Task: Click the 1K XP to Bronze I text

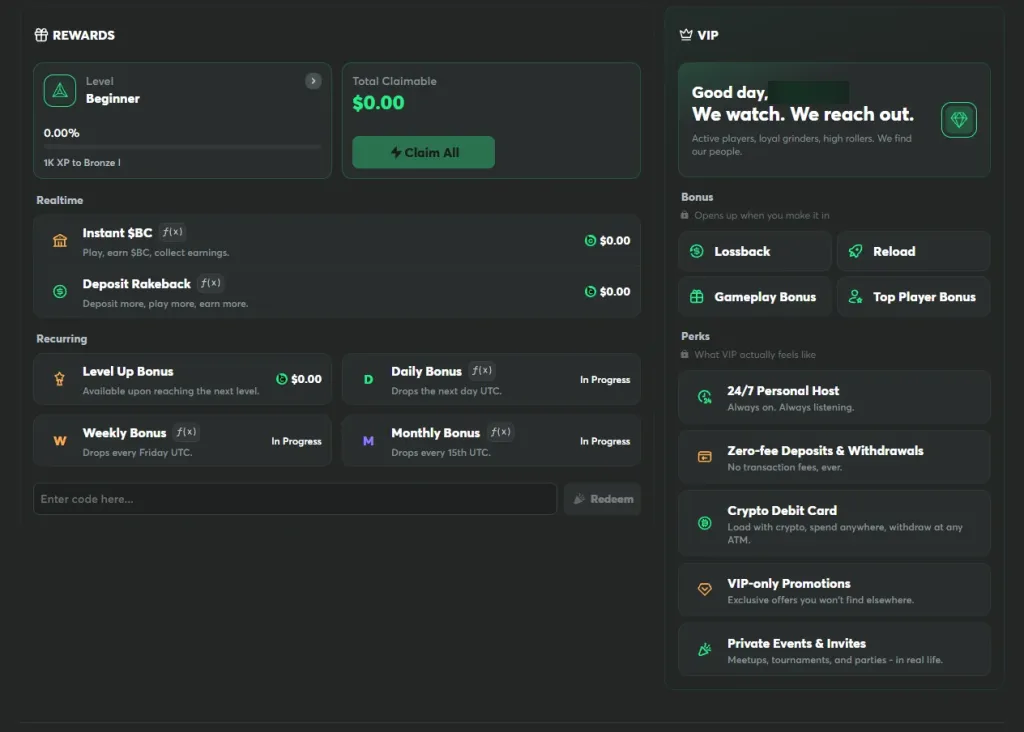Action: tap(82, 163)
